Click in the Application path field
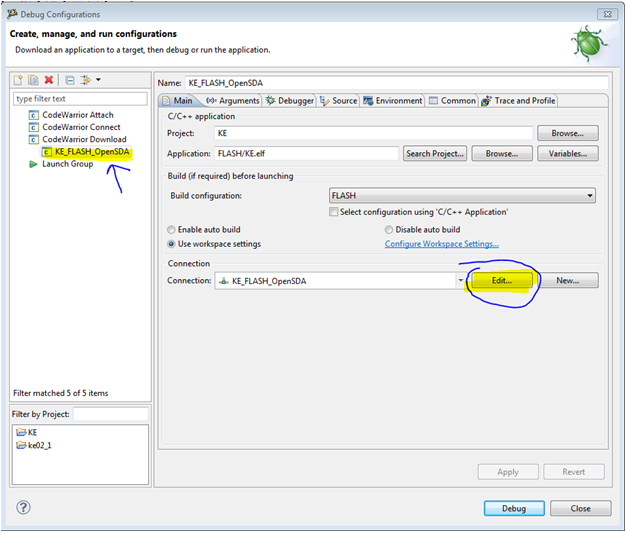Viewport: 627px width, 534px height. click(307, 154)
